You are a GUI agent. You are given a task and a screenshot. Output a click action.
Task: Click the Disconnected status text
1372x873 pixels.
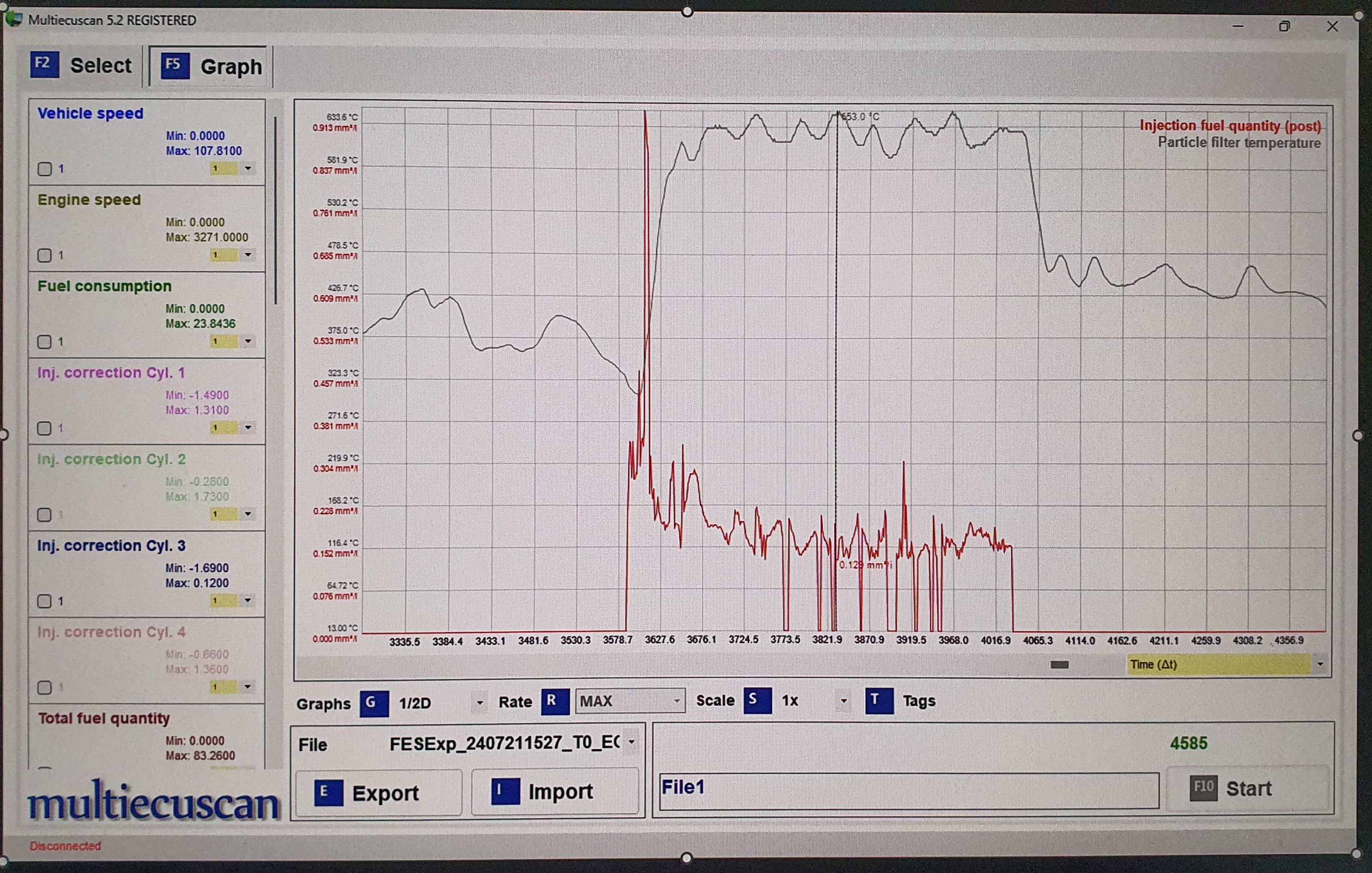coord(65,846)
